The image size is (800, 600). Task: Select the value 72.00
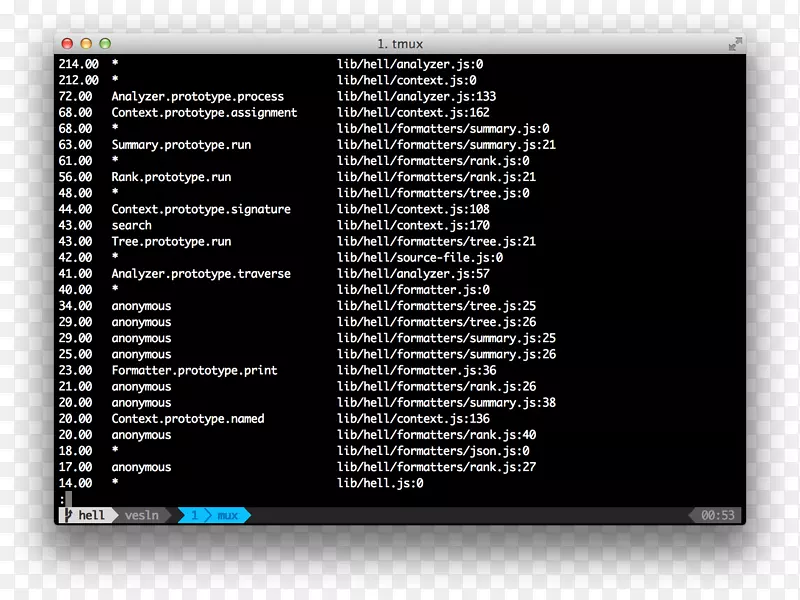point(75,96)
